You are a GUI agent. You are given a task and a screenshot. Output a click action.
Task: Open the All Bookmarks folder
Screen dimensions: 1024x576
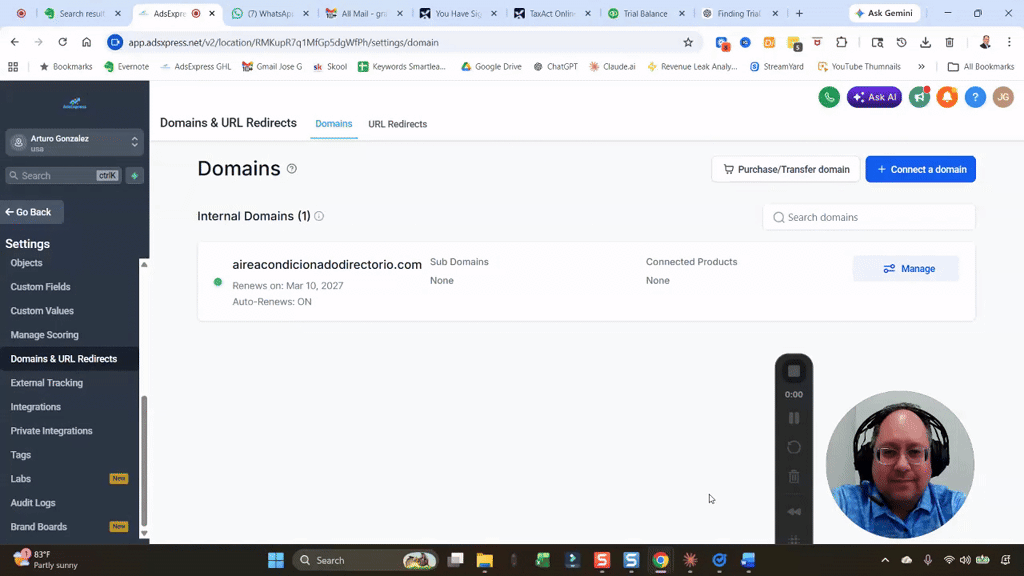981,67
